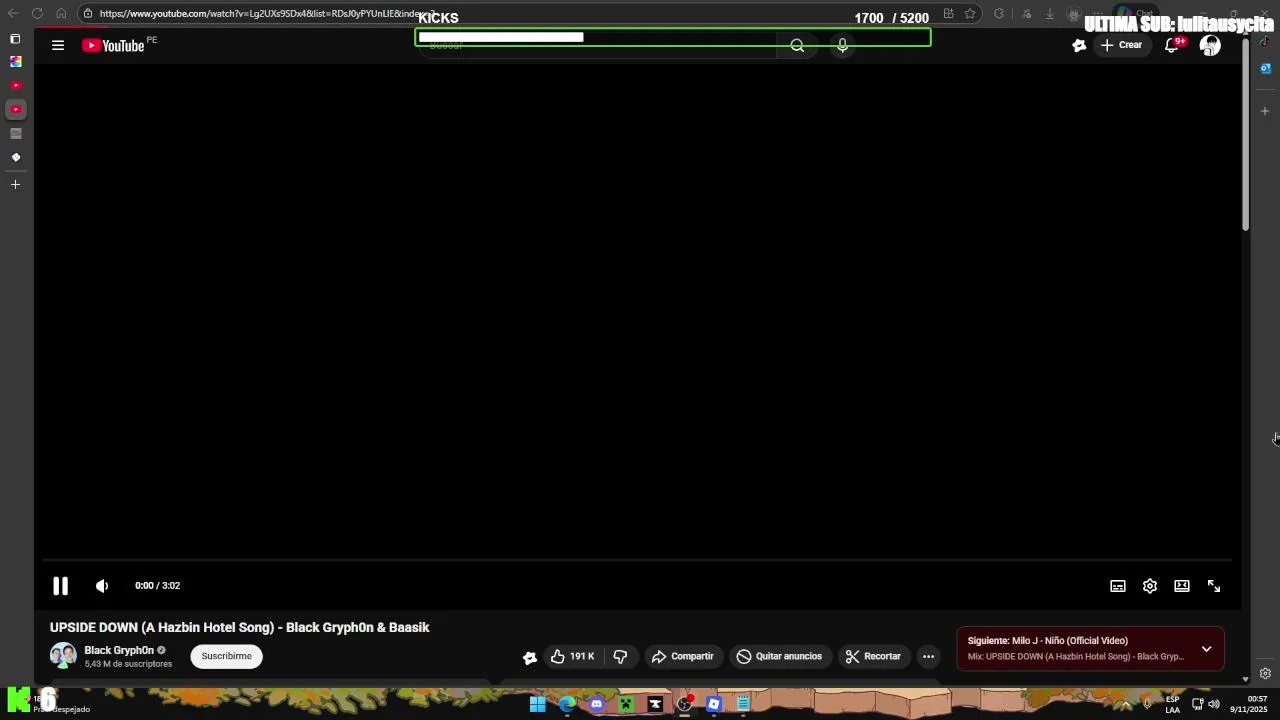Open the more actions ellipsis menu
Image resolution: width=1280 pixels, height=720 pixels.
click(x=928, y=656)
